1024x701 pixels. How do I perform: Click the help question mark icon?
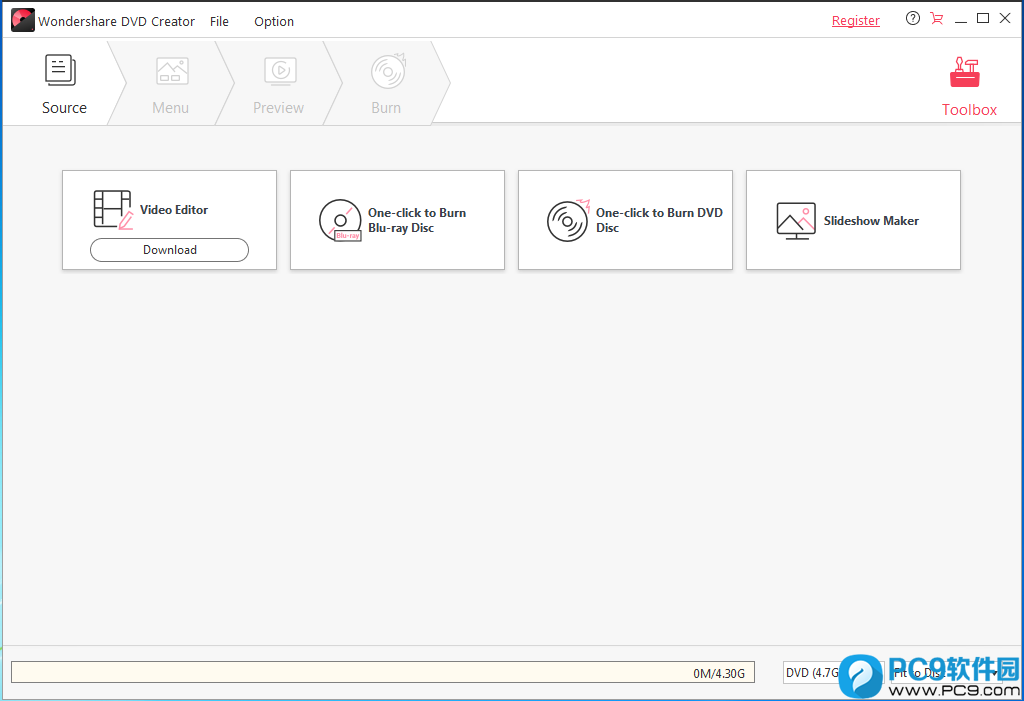912,18
